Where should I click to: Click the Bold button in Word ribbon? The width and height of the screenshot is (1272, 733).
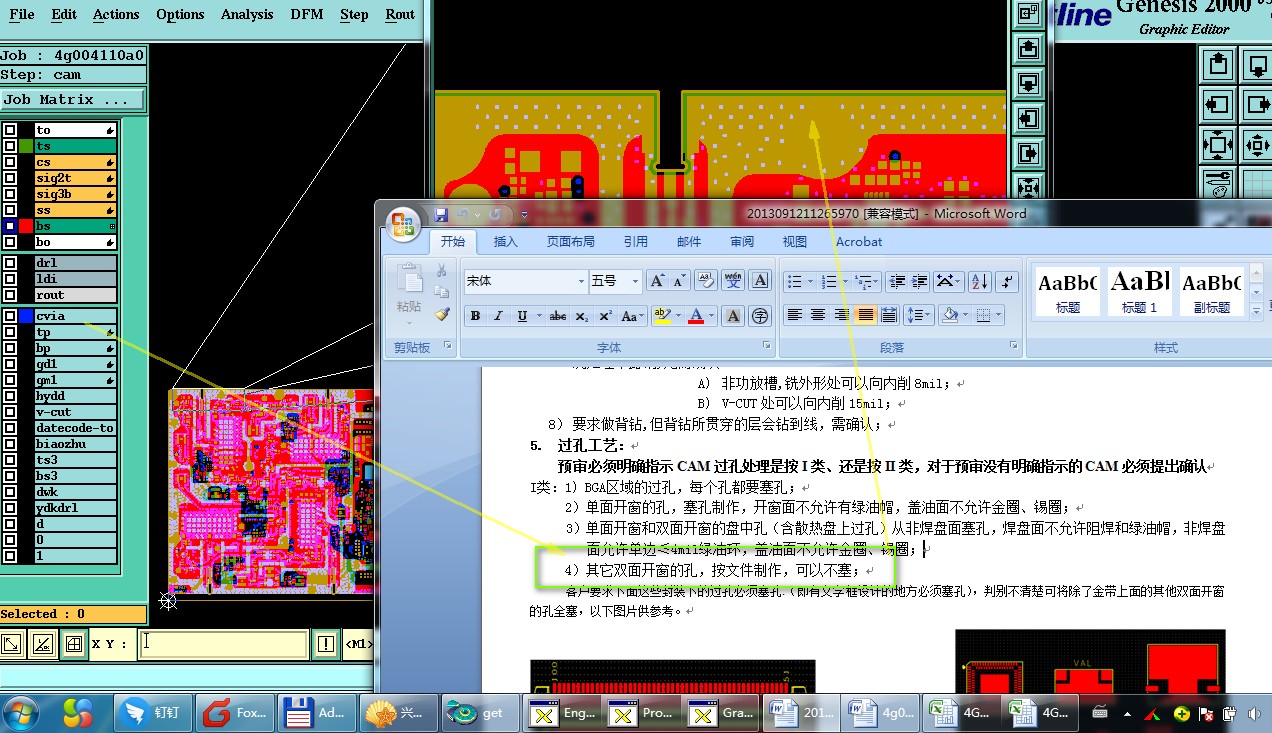click(x=475, y=316)
